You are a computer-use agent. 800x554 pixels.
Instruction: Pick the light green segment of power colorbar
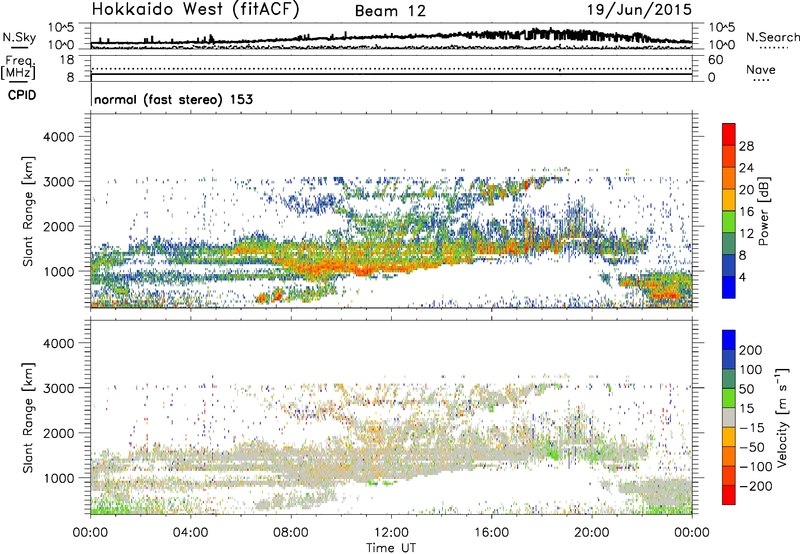coord(729,222)
